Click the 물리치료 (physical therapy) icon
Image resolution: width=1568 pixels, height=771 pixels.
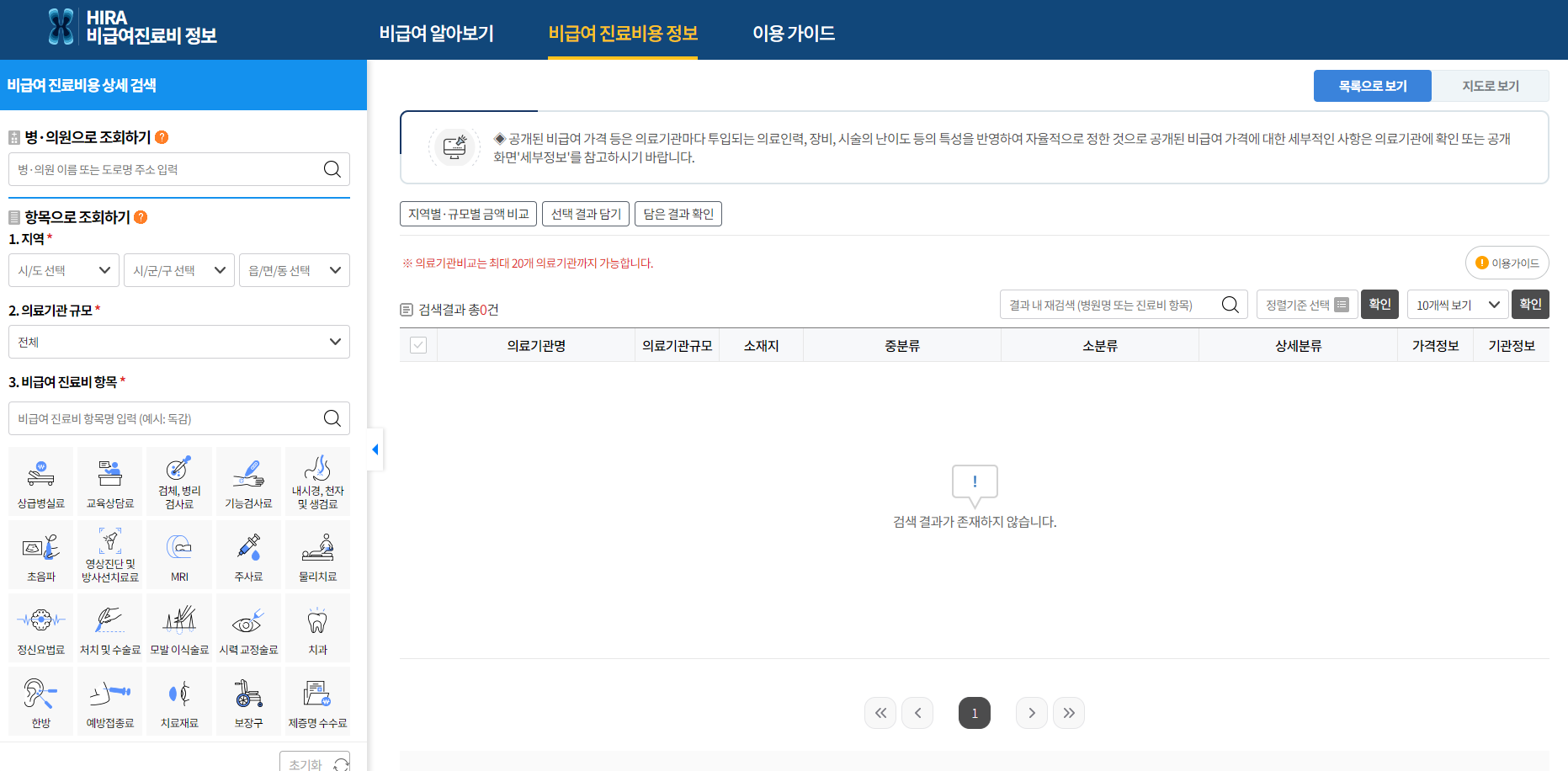[317, 554]
